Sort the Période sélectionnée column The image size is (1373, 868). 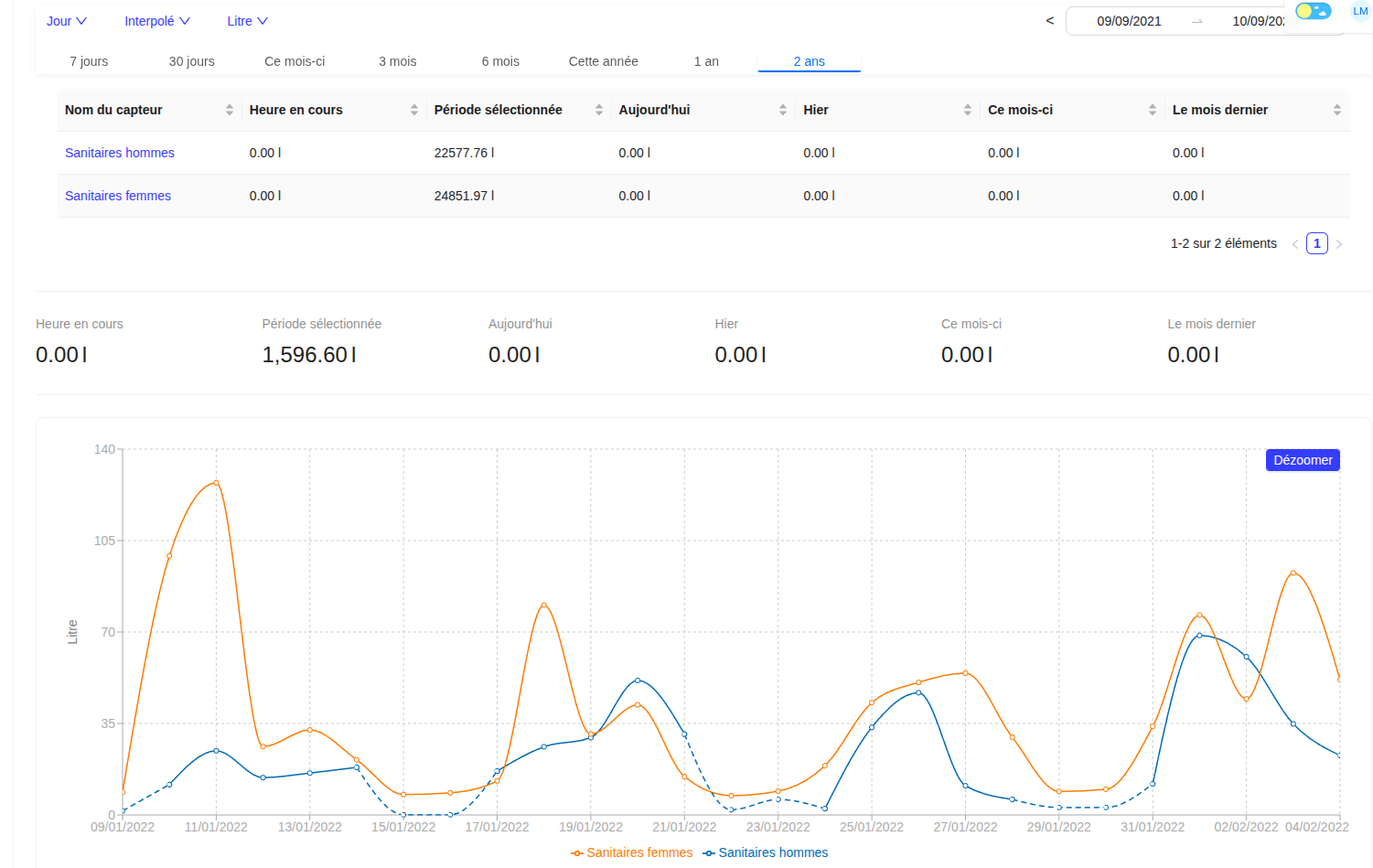pos(598,110)
